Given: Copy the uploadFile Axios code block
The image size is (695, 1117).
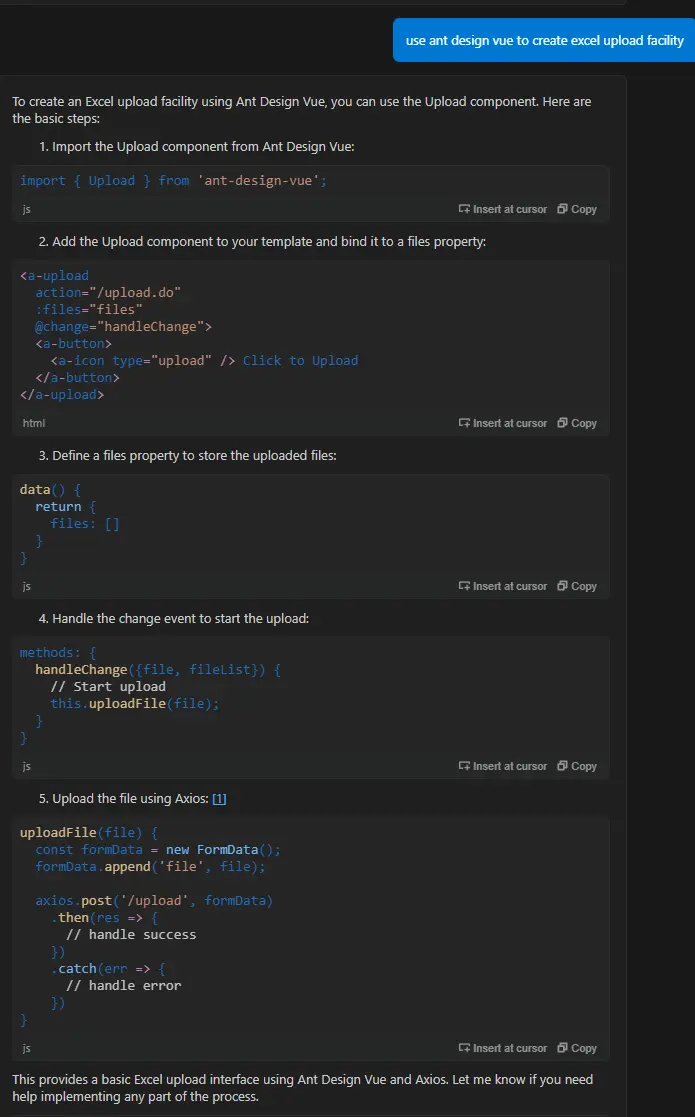Looking at the screenshot, I should 577,1048.
